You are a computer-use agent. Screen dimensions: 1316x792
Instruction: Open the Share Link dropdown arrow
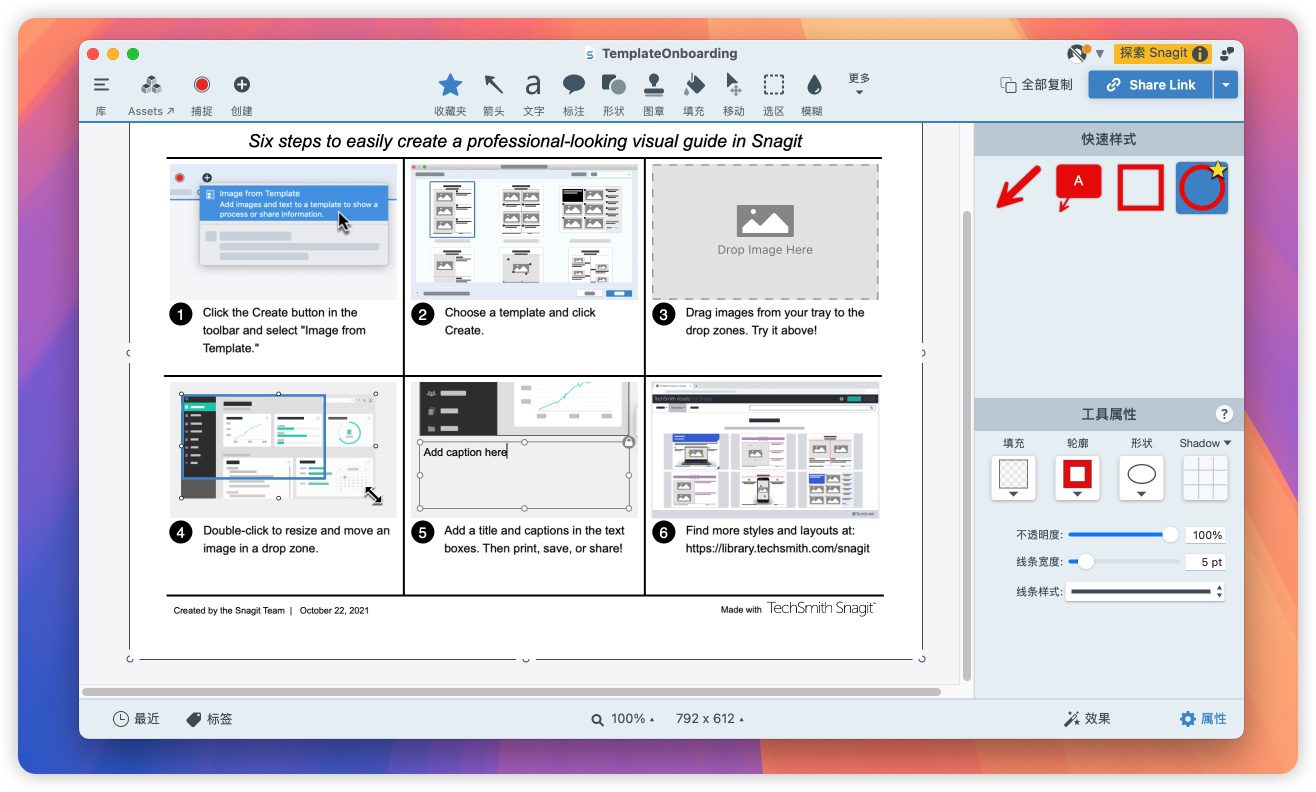tap(1226, 85)
